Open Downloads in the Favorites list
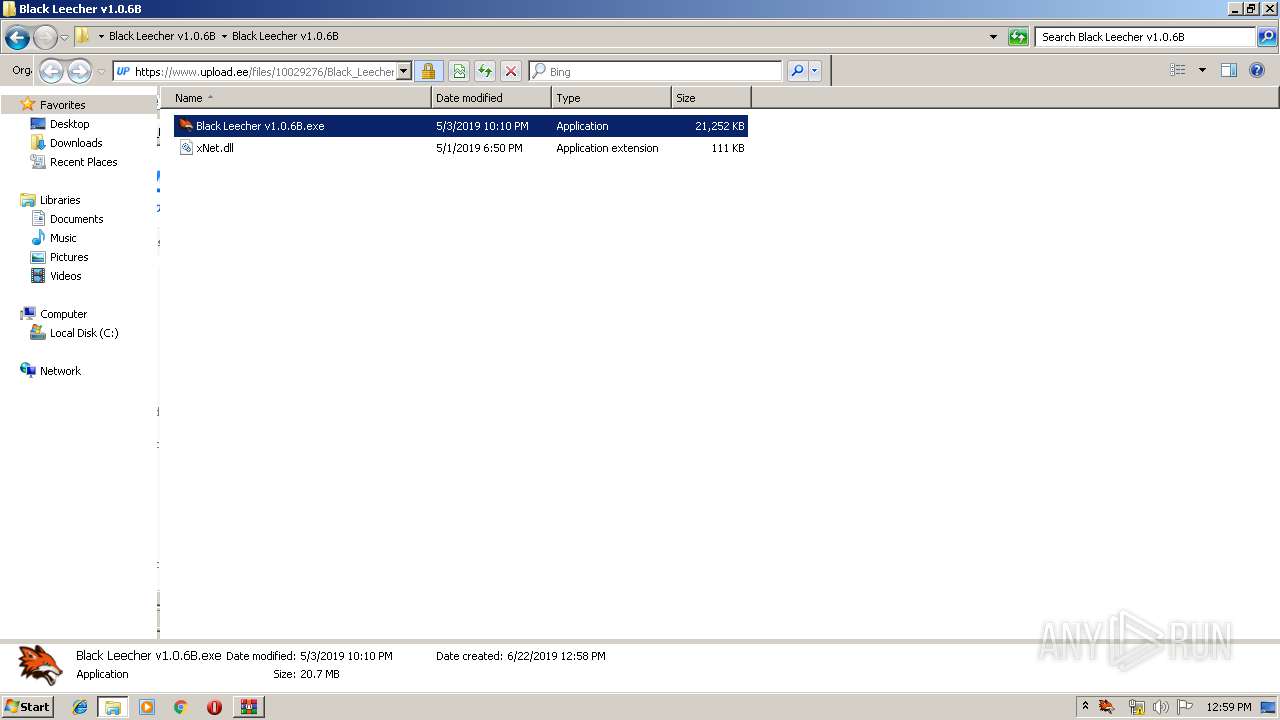This screenshot has height=720, width=1280. coord(76,143)
